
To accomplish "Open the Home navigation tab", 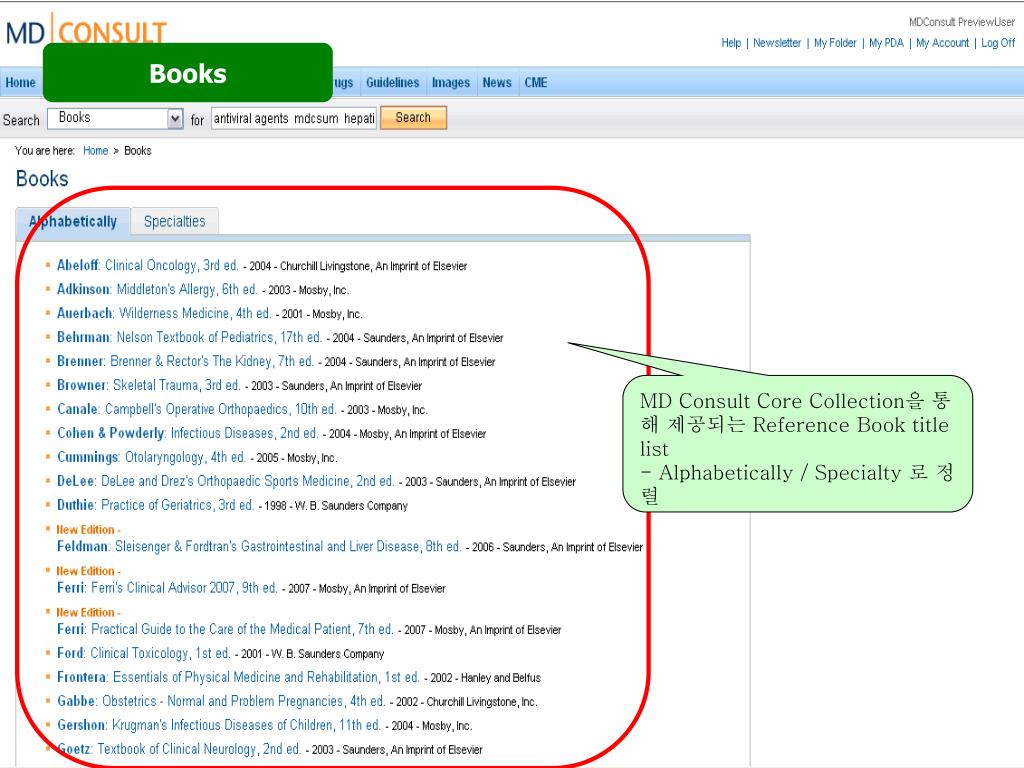I will (x=20, y=83).
